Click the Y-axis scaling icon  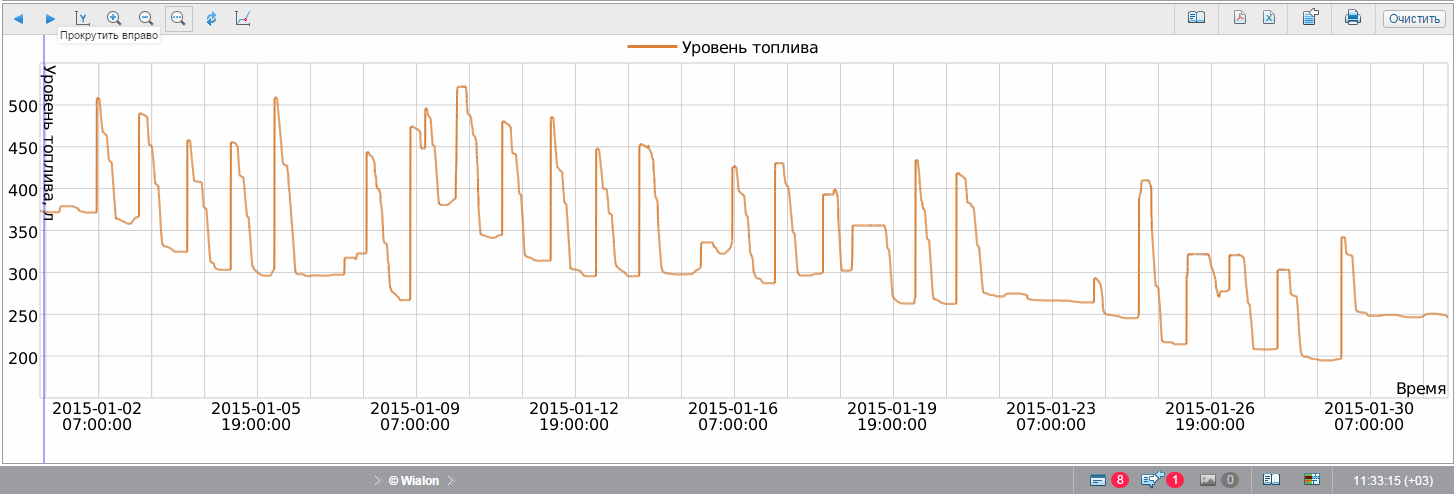click(82, 18)
